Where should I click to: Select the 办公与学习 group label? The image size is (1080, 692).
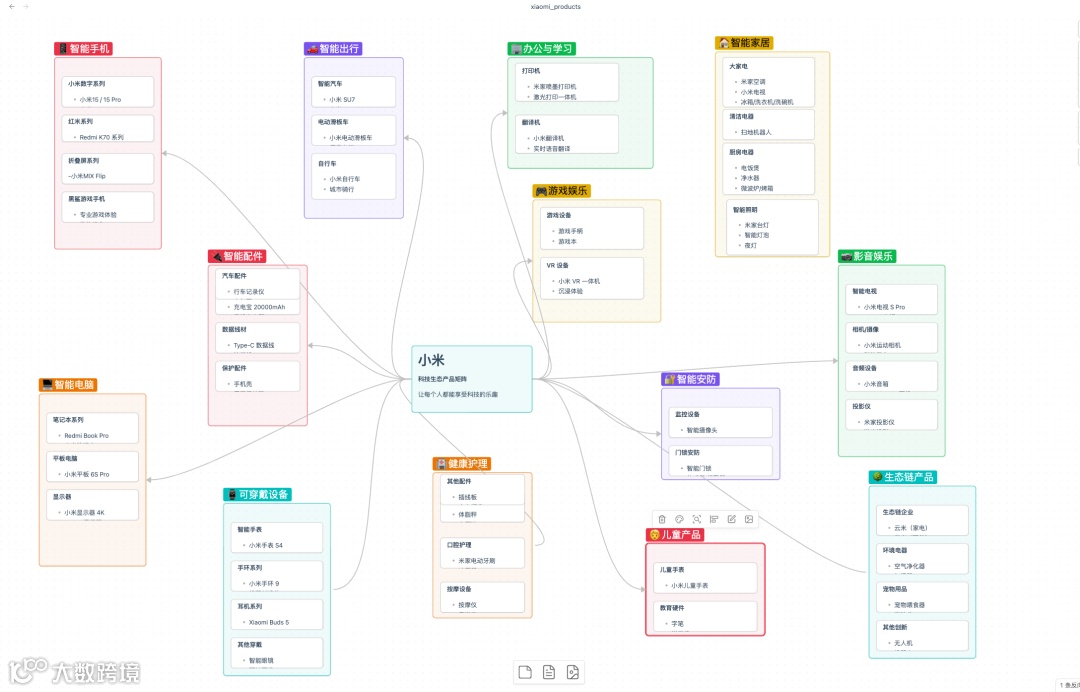541,48
